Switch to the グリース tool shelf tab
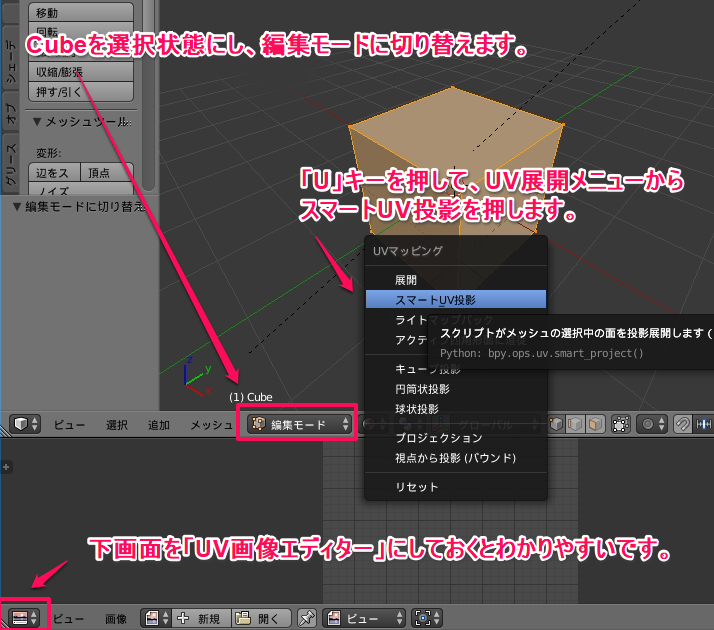Image resolution: width=714 pixels, height=630 pixels. pos(10,163)
